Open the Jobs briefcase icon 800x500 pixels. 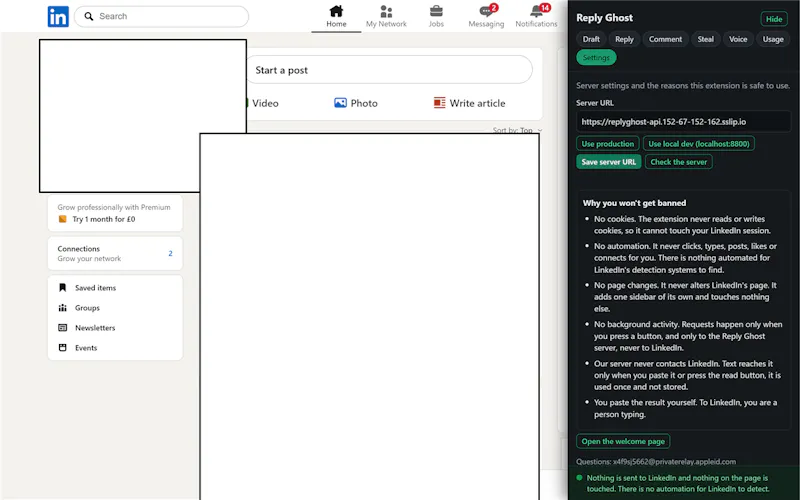(436, 11)
